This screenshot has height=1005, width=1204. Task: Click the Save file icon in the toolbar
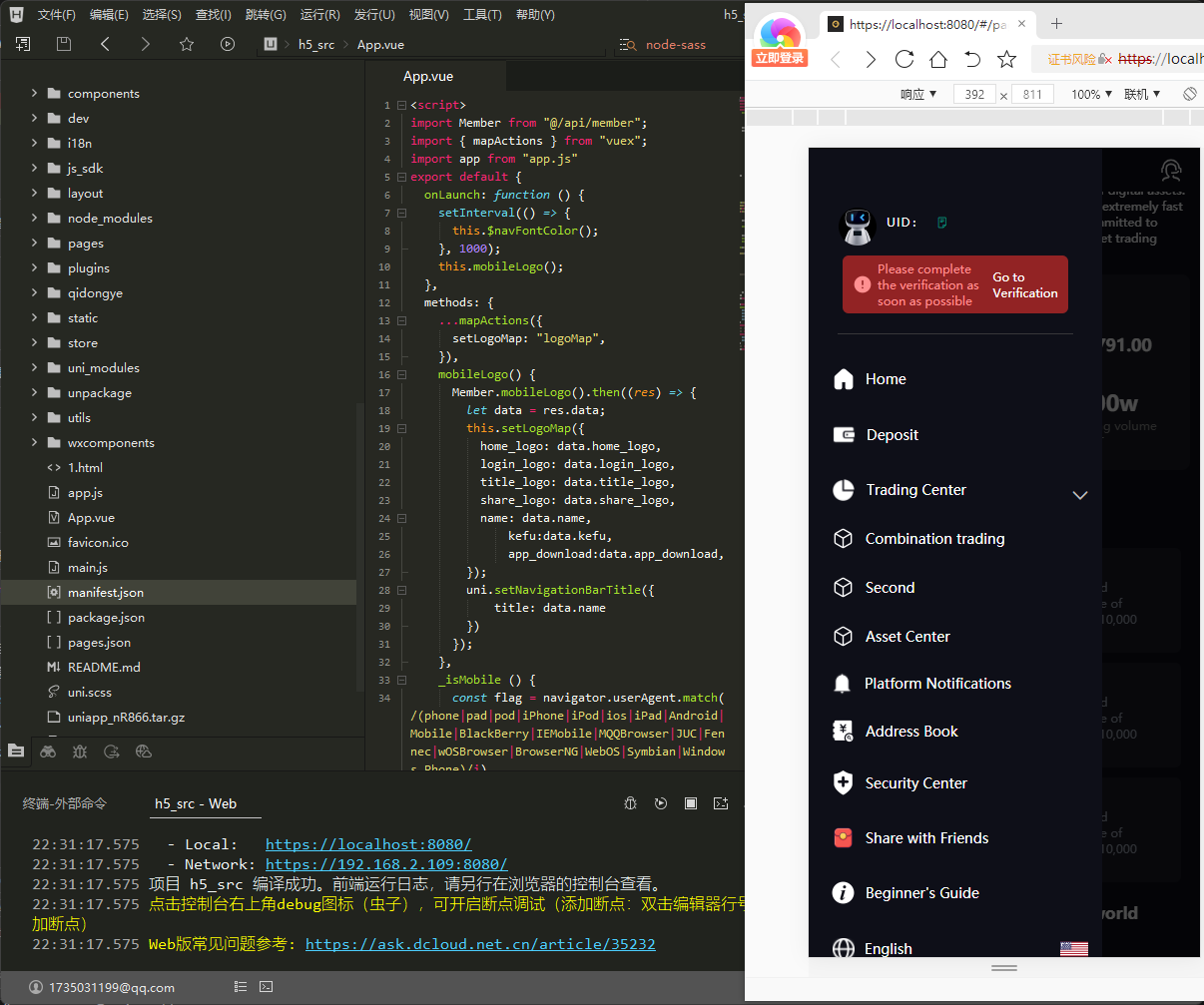pos(64,44)
